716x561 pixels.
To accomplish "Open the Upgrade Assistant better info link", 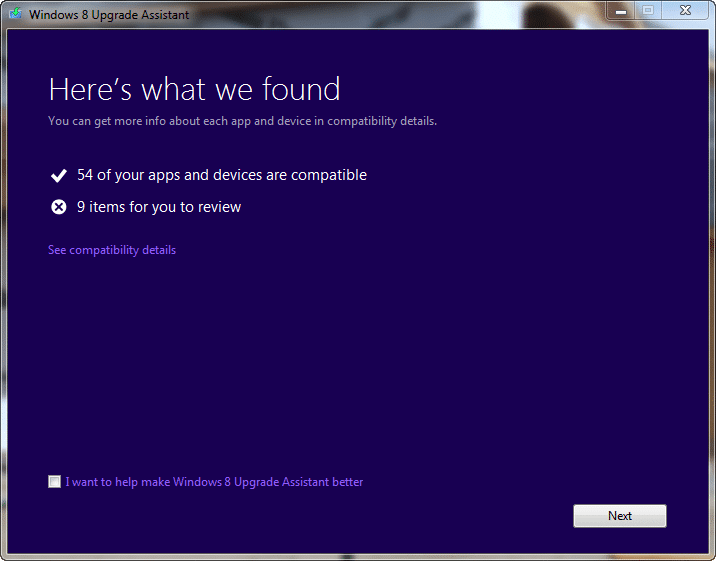I will click(x=214, y=482).
